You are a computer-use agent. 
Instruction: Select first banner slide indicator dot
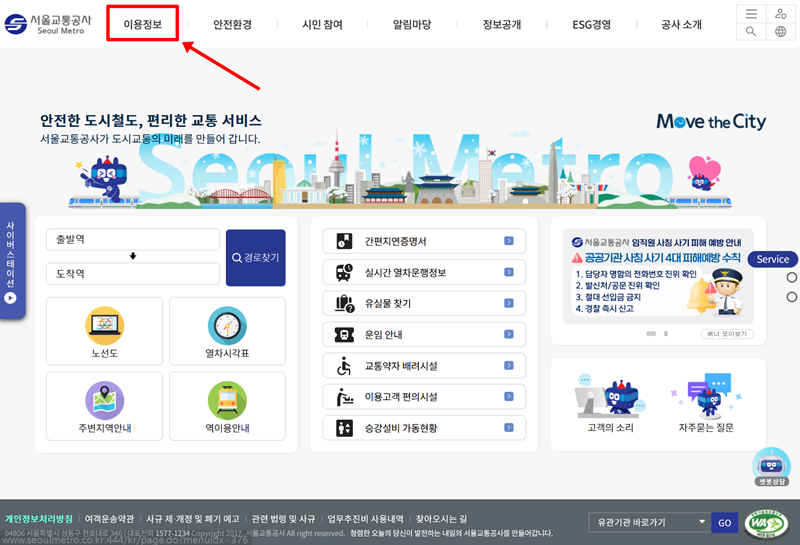point(651,334)
